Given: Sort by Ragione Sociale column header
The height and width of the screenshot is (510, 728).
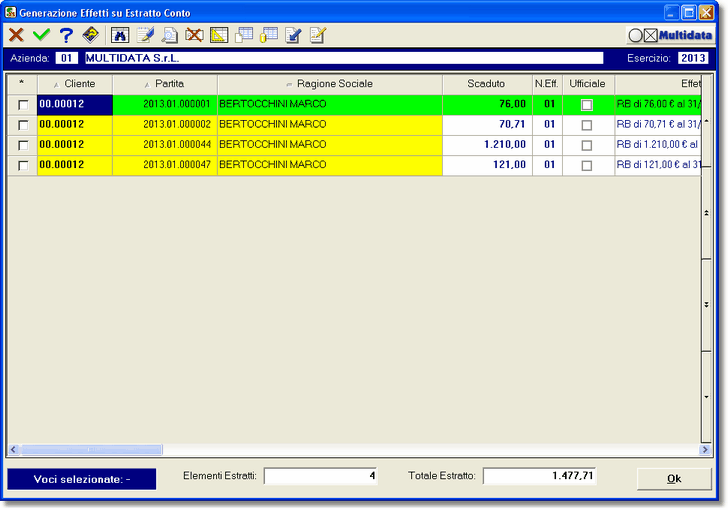Looking at the screenshot, I should click(x=330, y=84).
